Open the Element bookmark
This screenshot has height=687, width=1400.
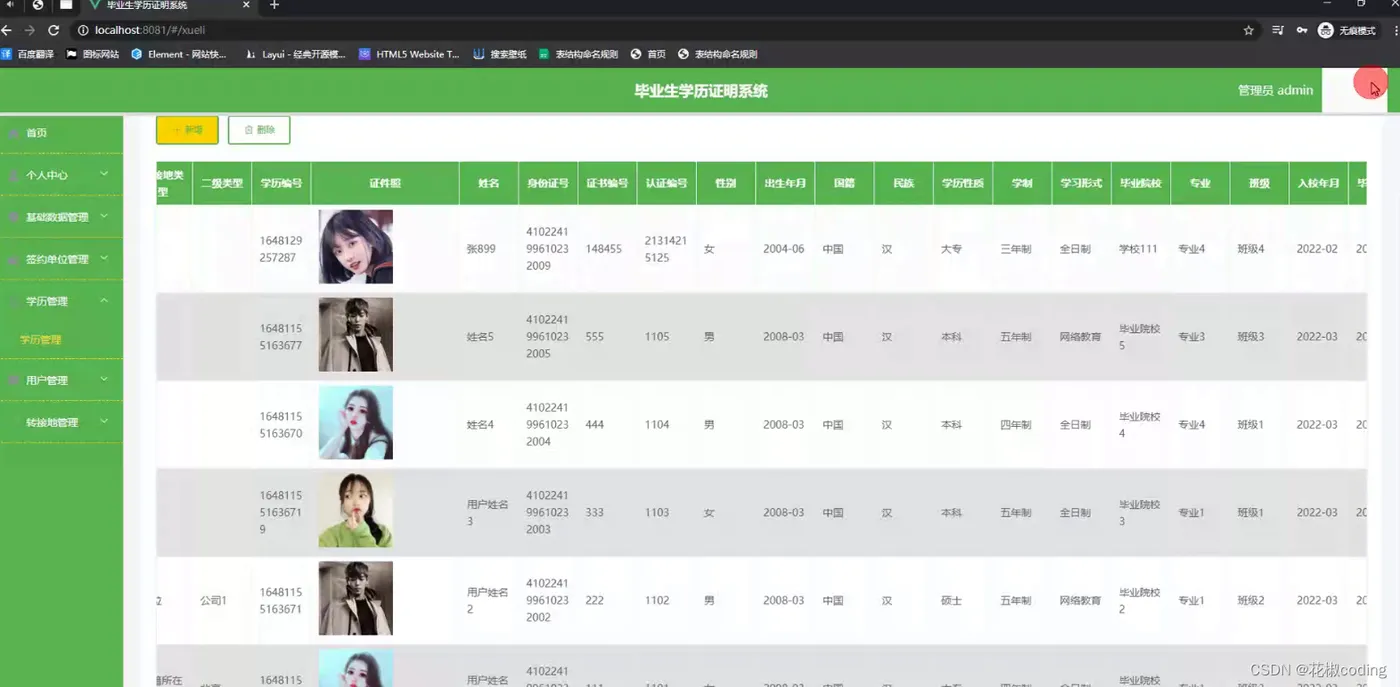click(179, 54)
